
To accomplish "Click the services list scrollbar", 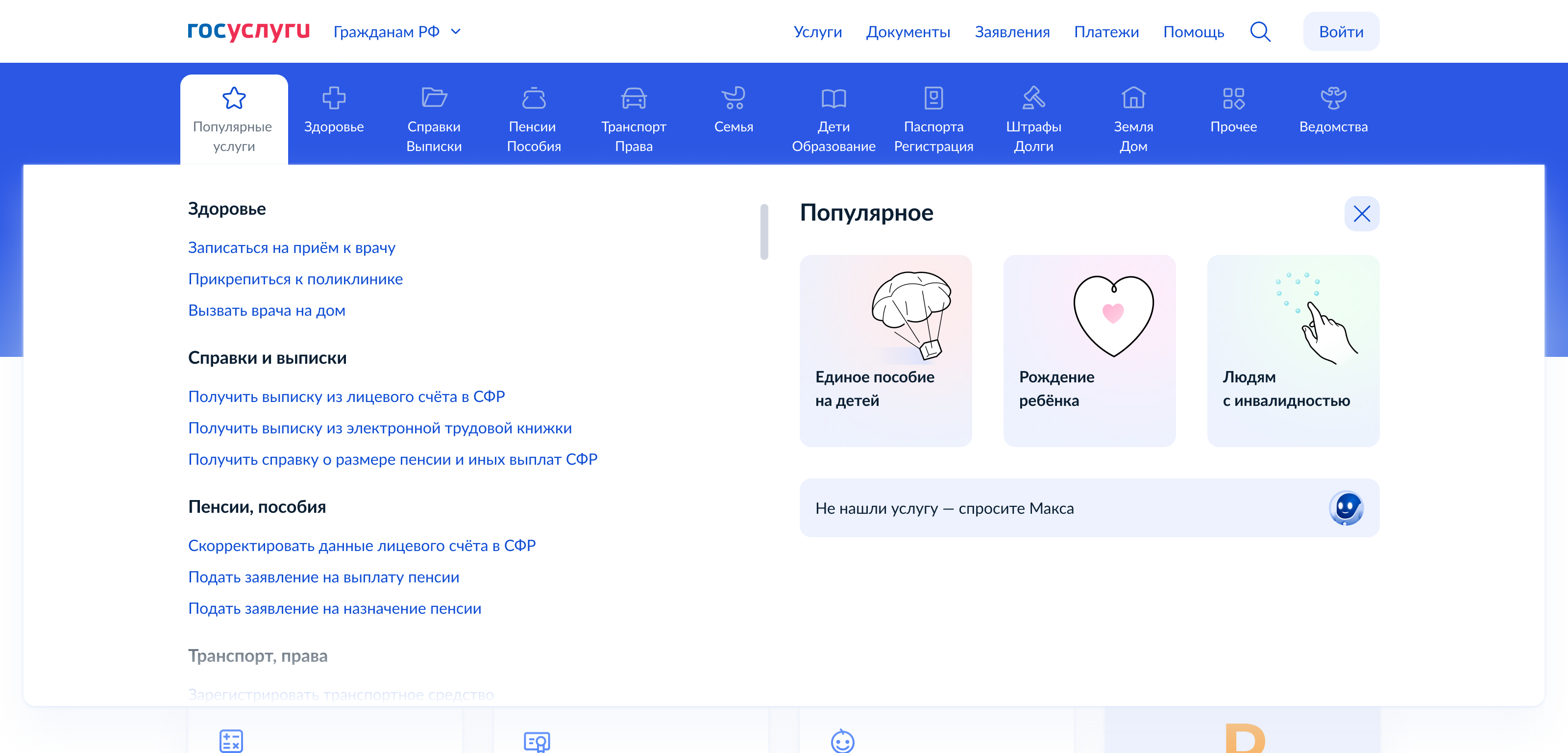I will pyautogui.click(x=764, y=232).
